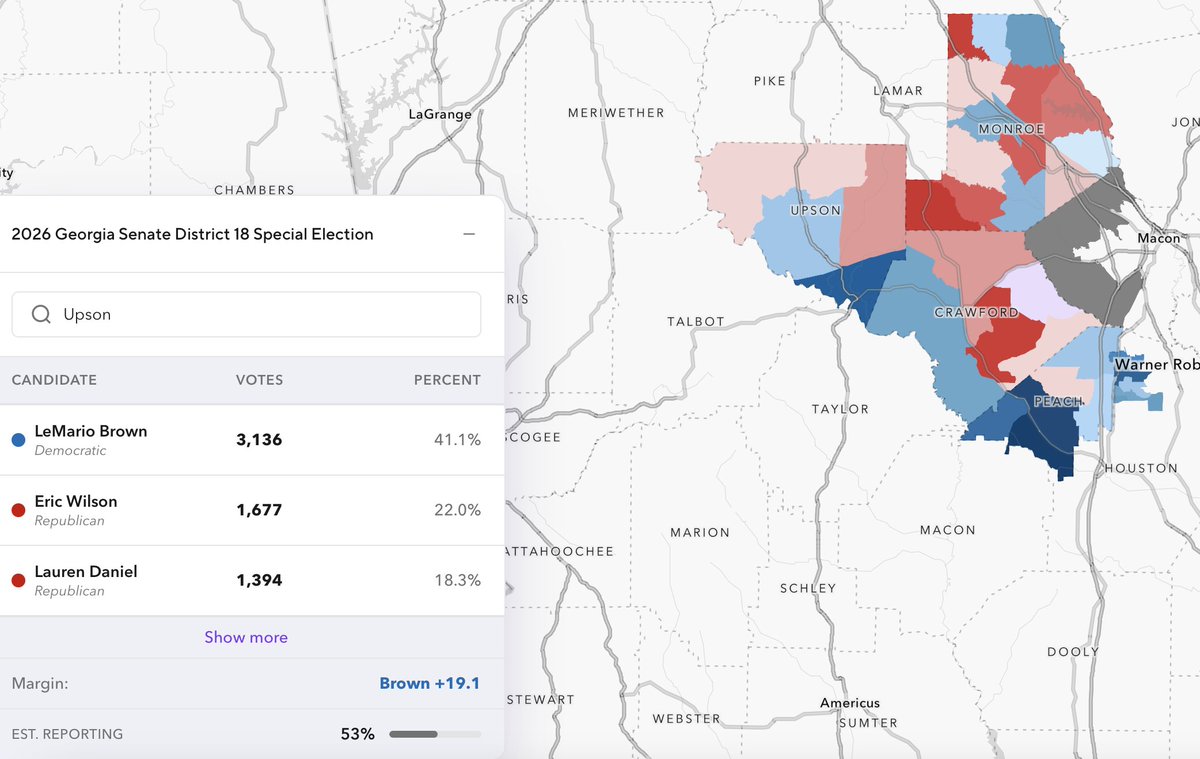Collapse the election results panel with minus icon
1200x759 pixels.
(x=469, y=234)
